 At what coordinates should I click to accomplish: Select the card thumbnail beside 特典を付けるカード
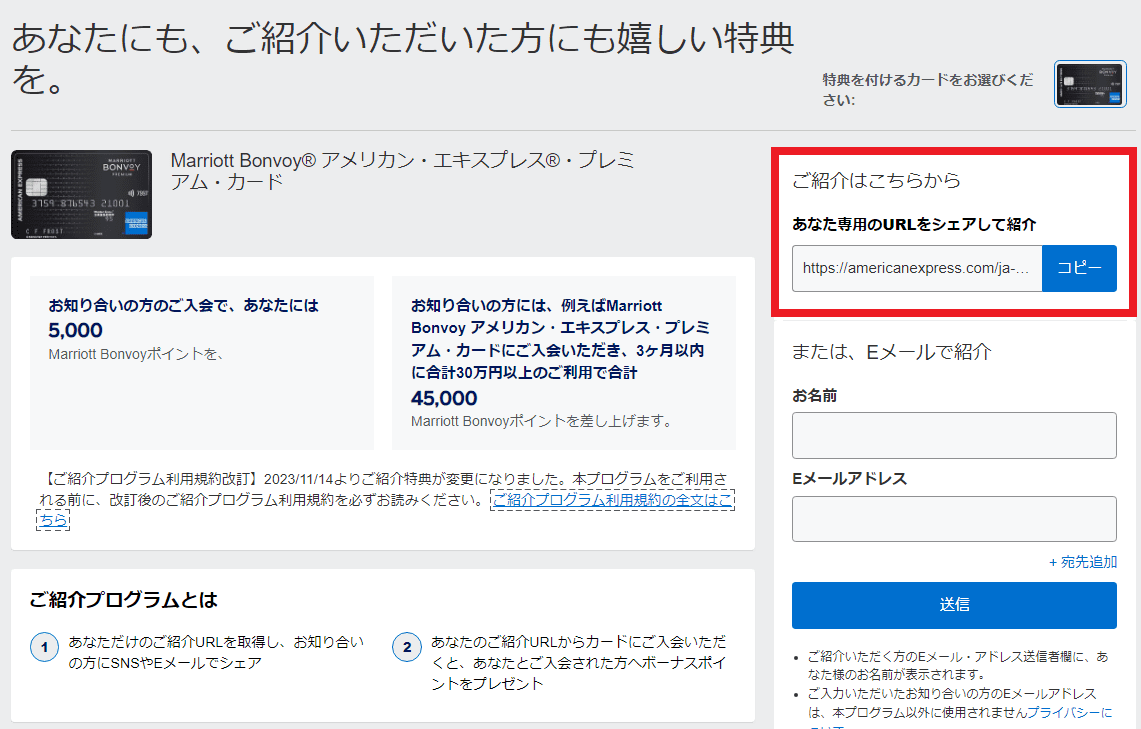point(1090,84)
